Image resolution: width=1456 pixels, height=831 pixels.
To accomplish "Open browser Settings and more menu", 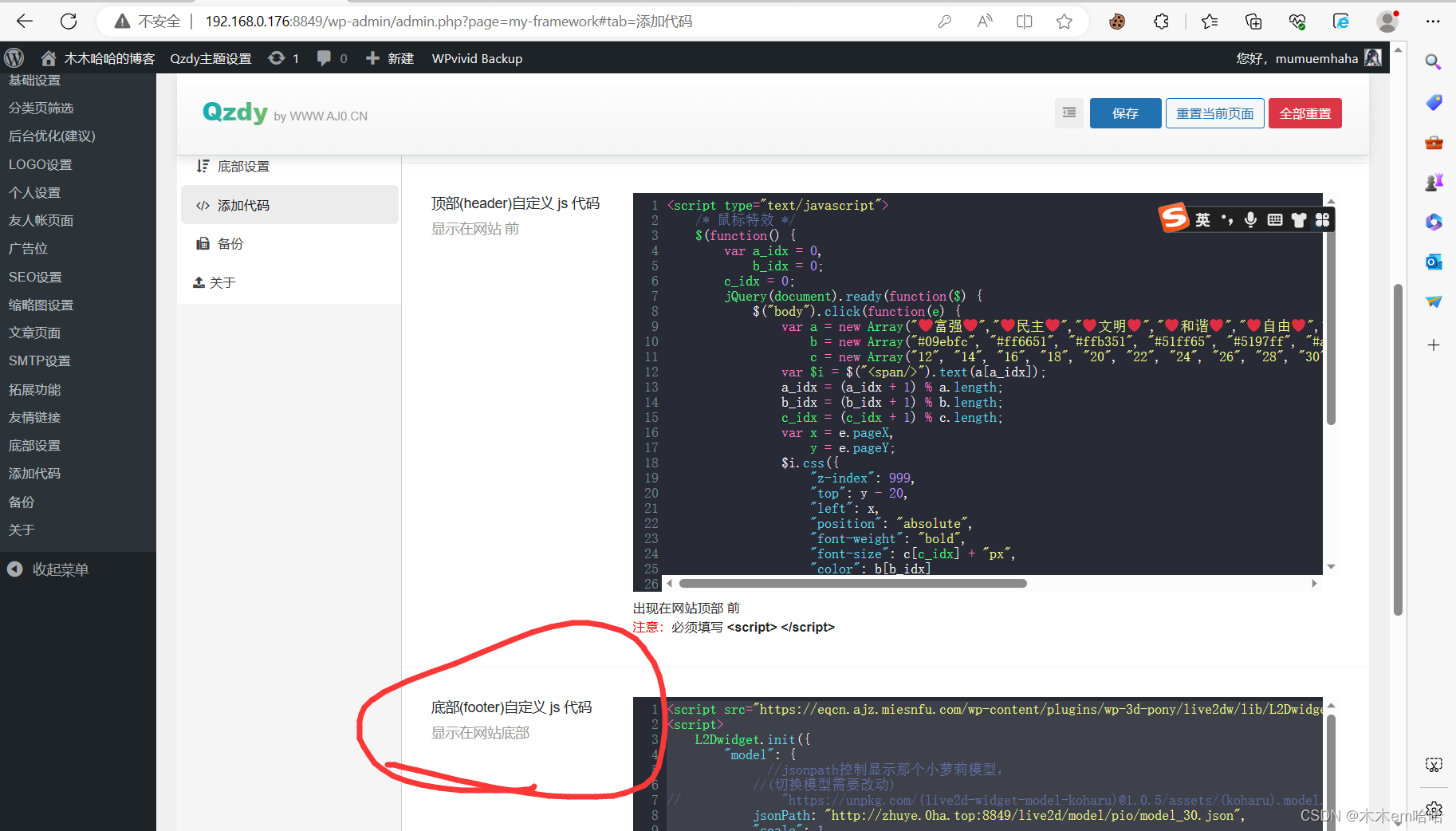I will pos(1433,22).
